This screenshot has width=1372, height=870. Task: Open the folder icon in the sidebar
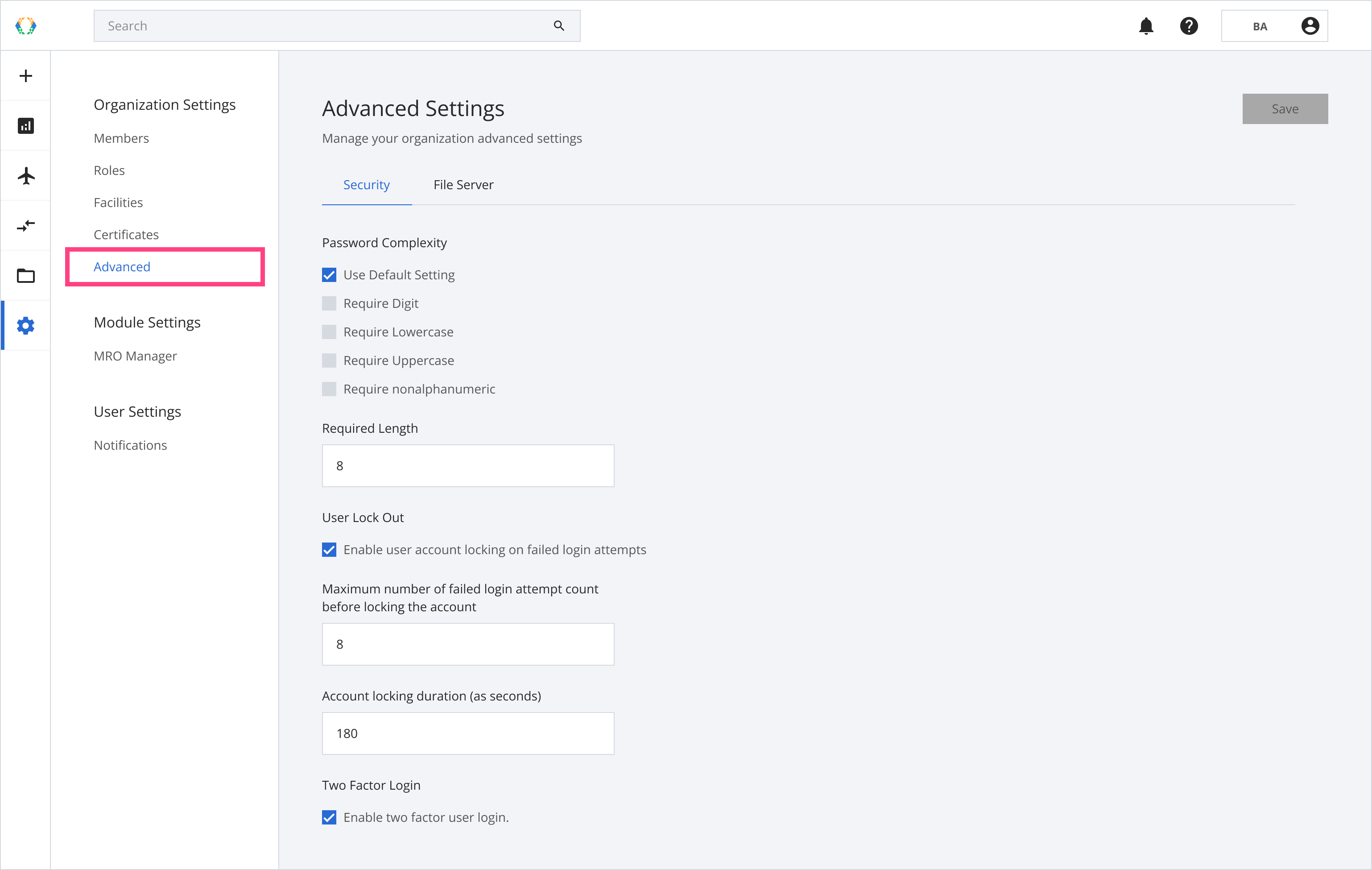(25, 276)
